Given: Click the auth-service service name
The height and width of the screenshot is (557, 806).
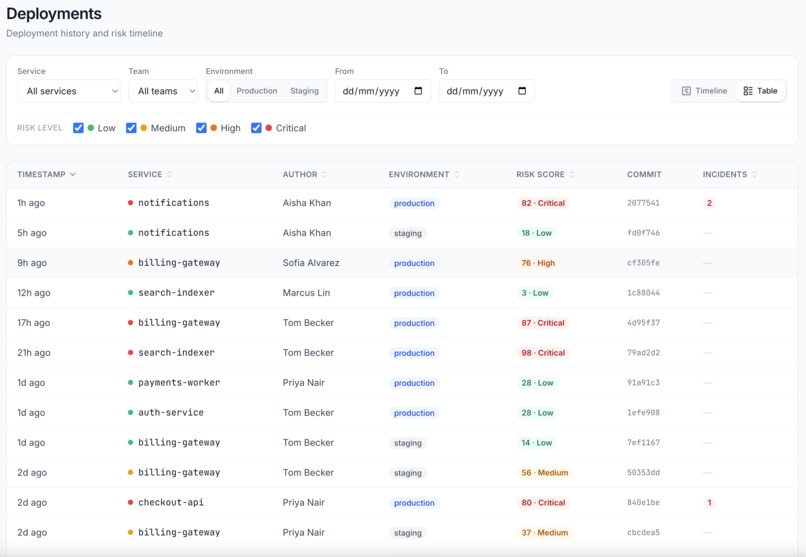Looking at the screenshot, I should (171, 413).
